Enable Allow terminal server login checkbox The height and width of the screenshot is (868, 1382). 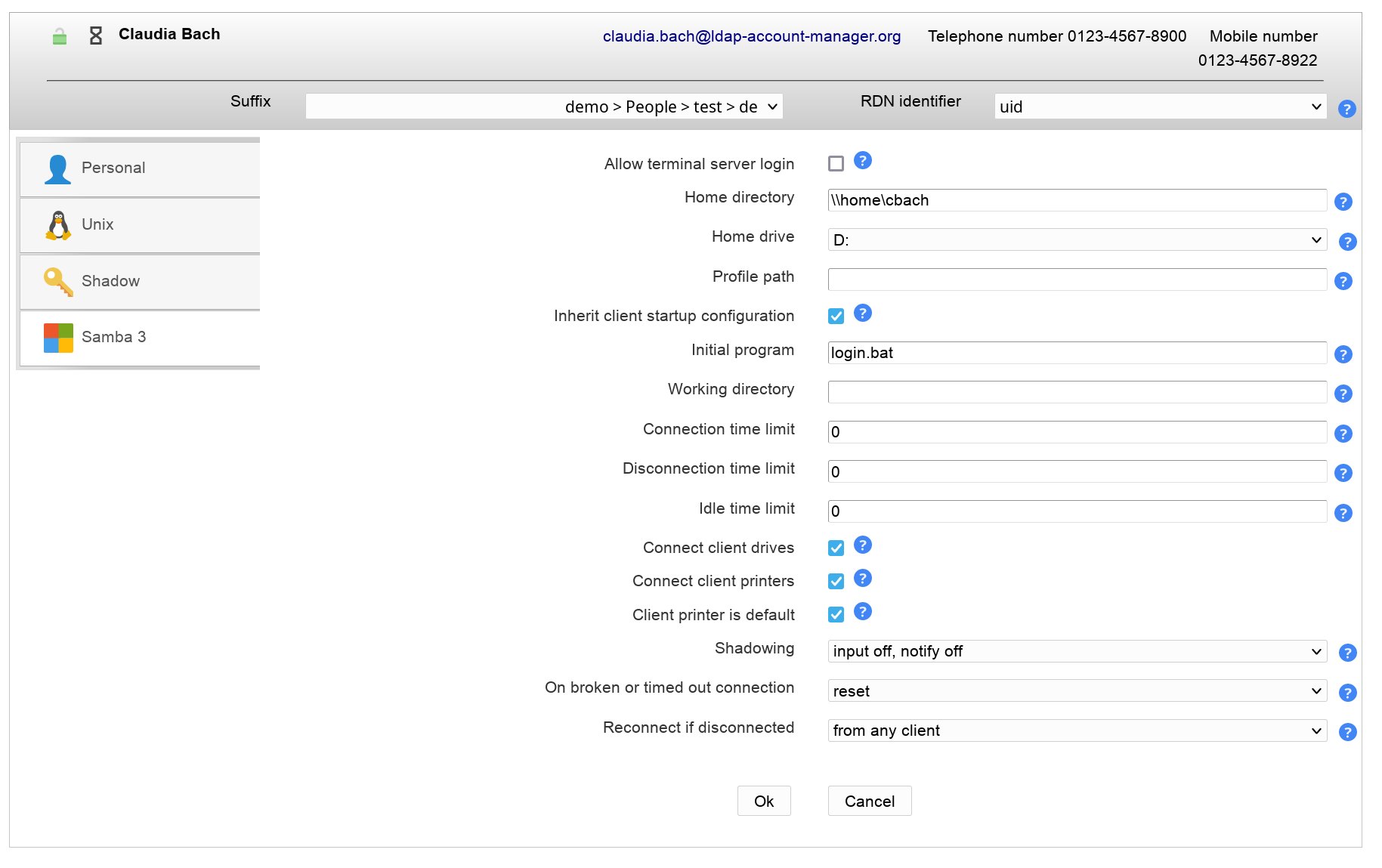pyautogui.click(x=836, y=164)
